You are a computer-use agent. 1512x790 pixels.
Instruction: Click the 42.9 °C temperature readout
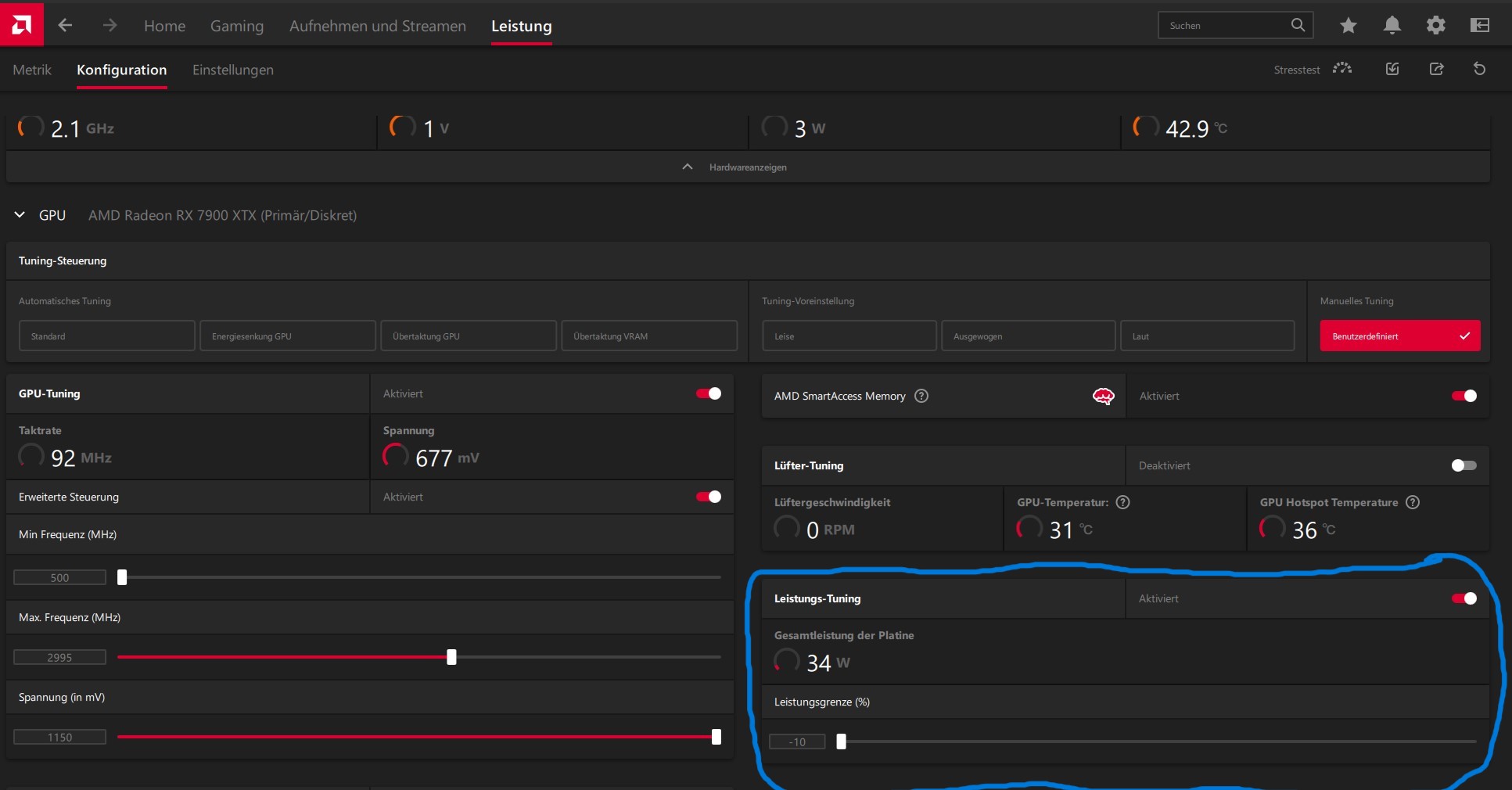[1196, 128]
